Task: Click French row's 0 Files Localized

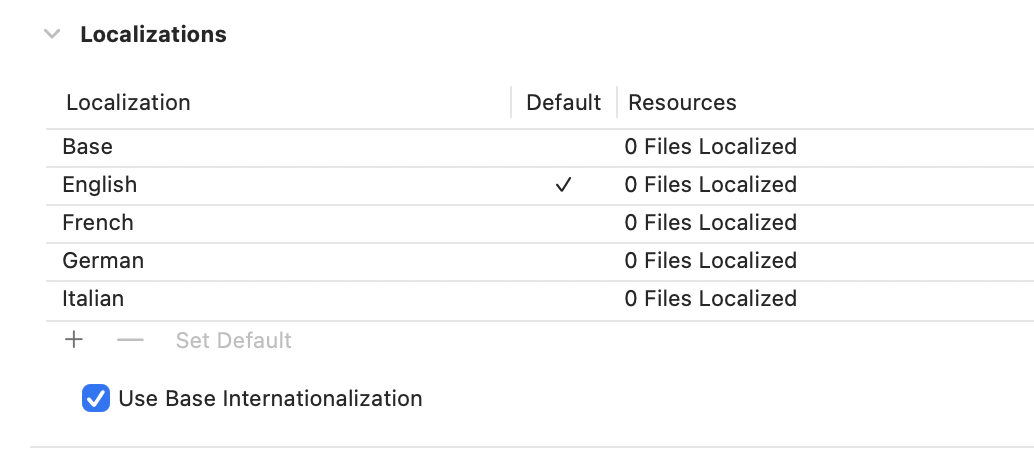Action: [710, 223]
